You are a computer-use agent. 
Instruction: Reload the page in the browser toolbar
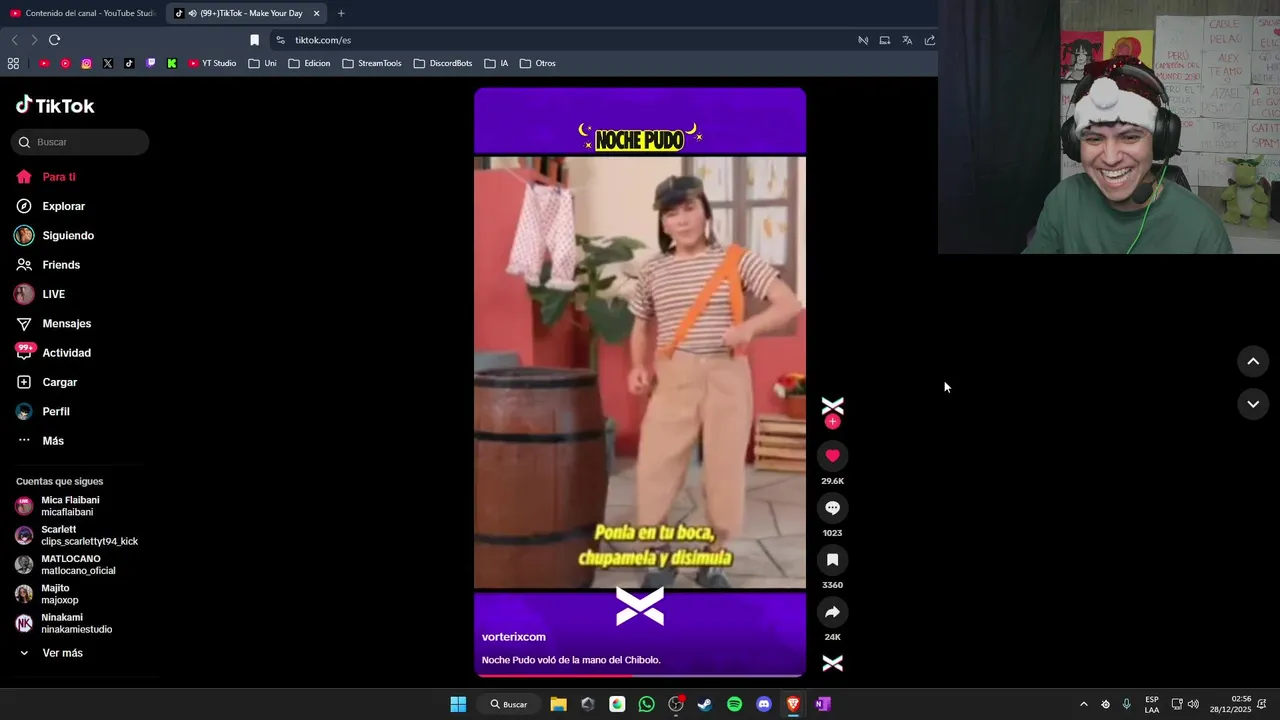[x=54, y=40]
